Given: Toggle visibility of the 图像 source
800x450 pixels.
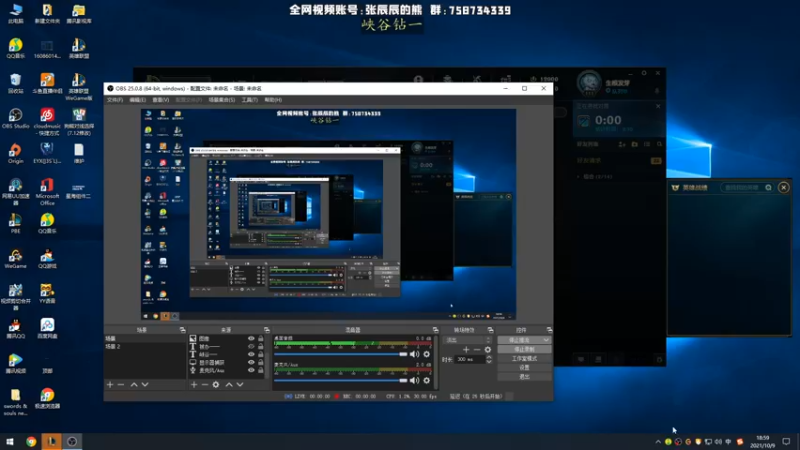Looking at the screenshot, I should [251, 338].
